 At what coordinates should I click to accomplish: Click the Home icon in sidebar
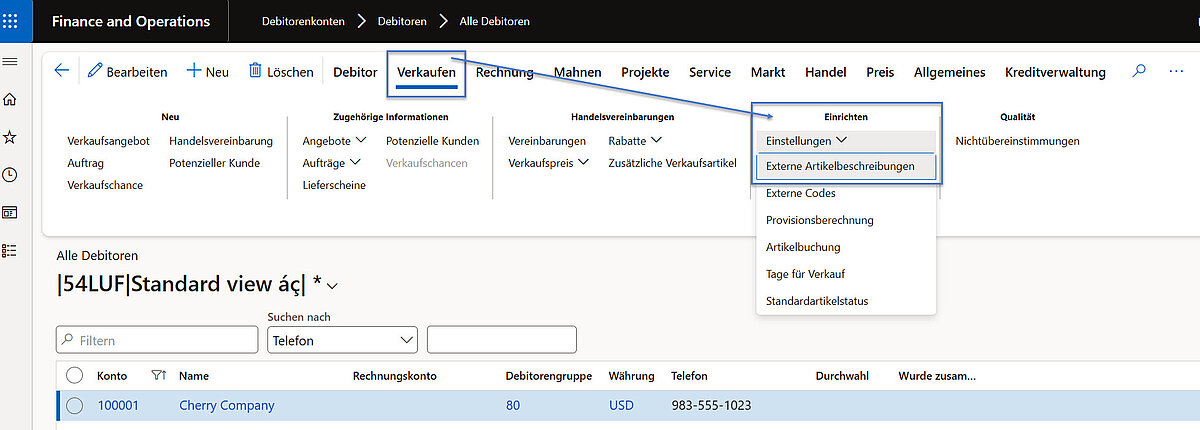pos(10,99)
